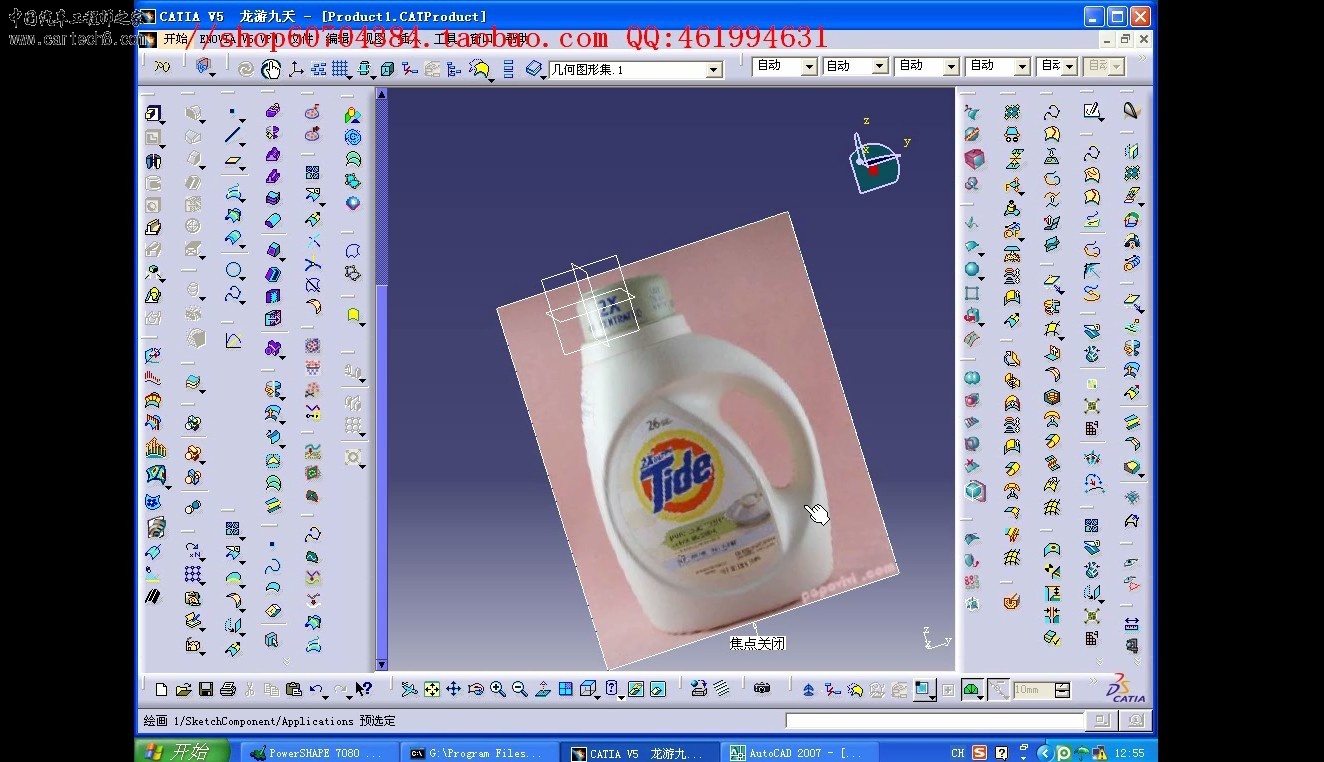The width and height of the screenshot is (1324, 762).
Task: Select the Rotate view tool
Action: point(475,689)
